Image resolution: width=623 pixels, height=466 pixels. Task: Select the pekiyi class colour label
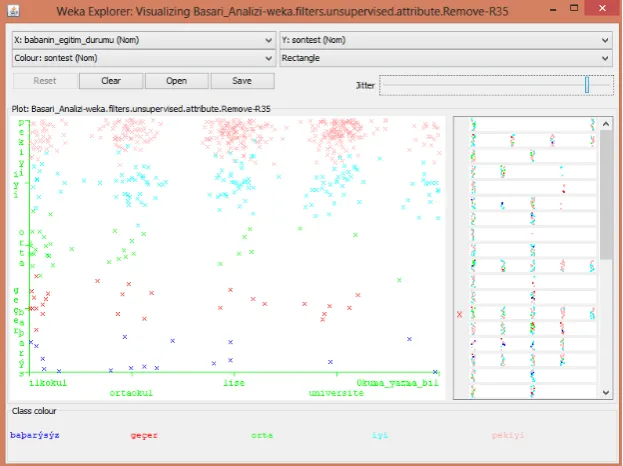pos(508,435)
